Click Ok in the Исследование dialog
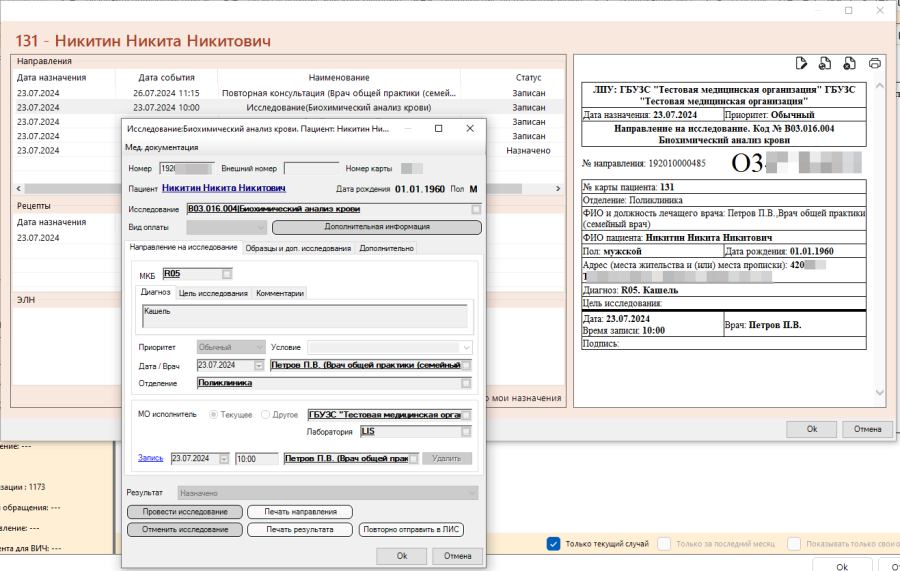Screen dimensions: 900x571 [401, 556]
